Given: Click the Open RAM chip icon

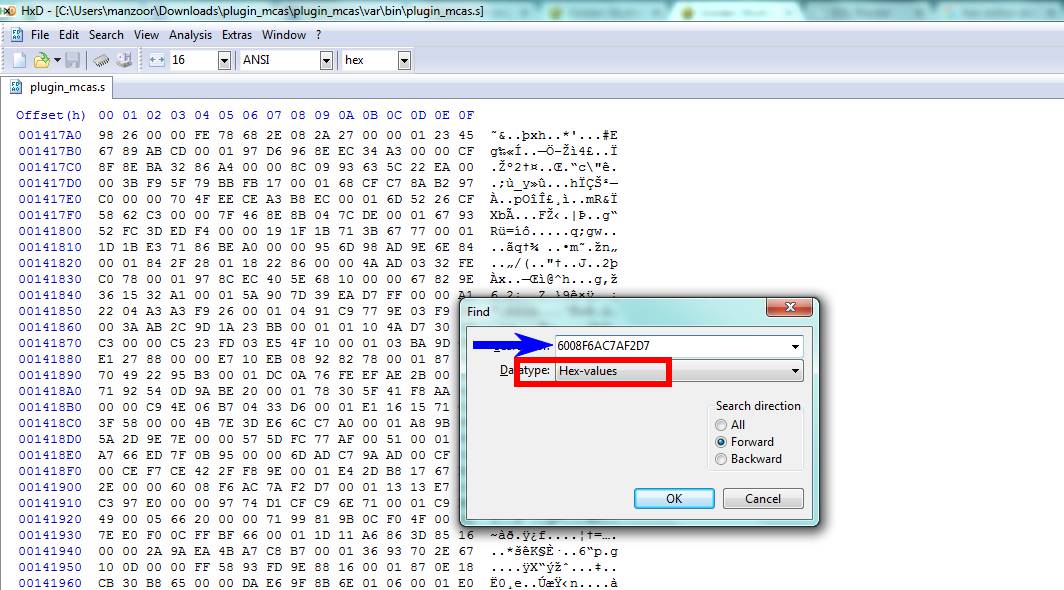Looking at the screenshot, I should (101, 61).
